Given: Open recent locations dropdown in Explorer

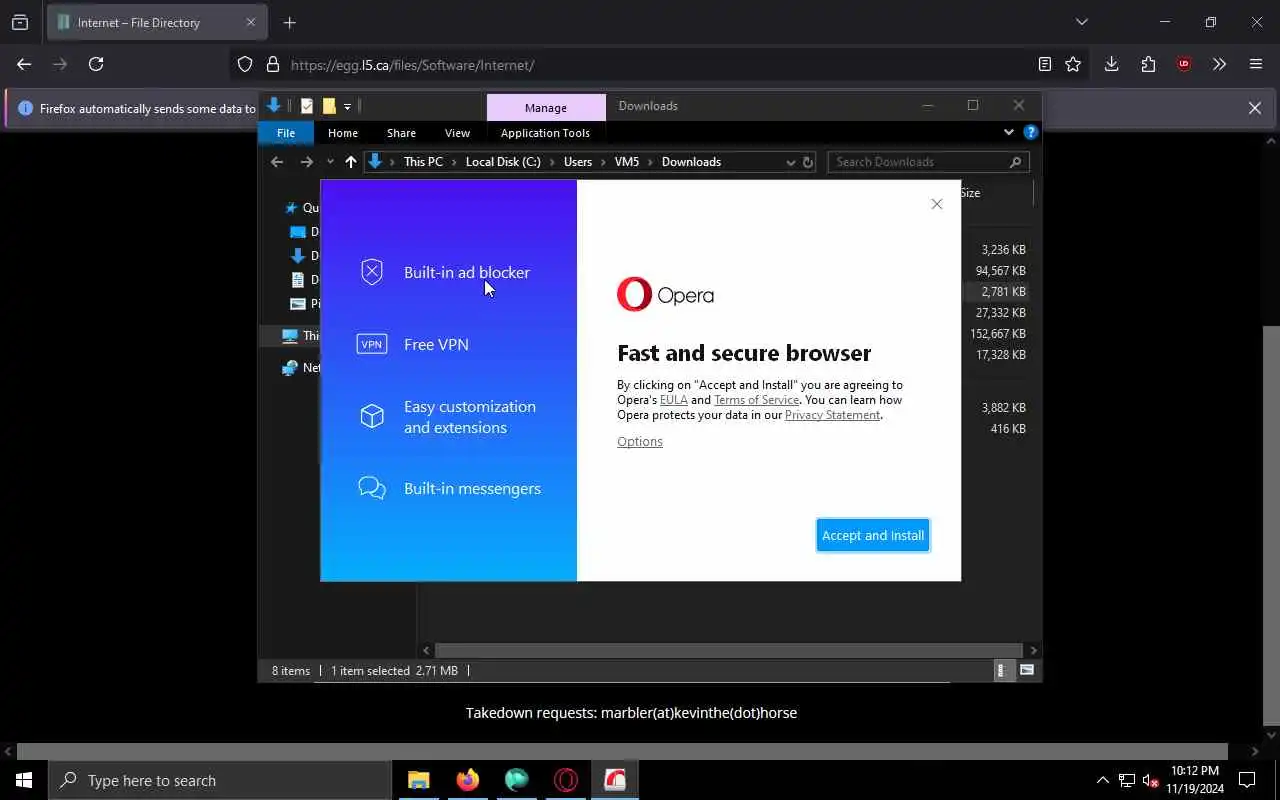Looking at the screenshot, I should click(330, 162).
